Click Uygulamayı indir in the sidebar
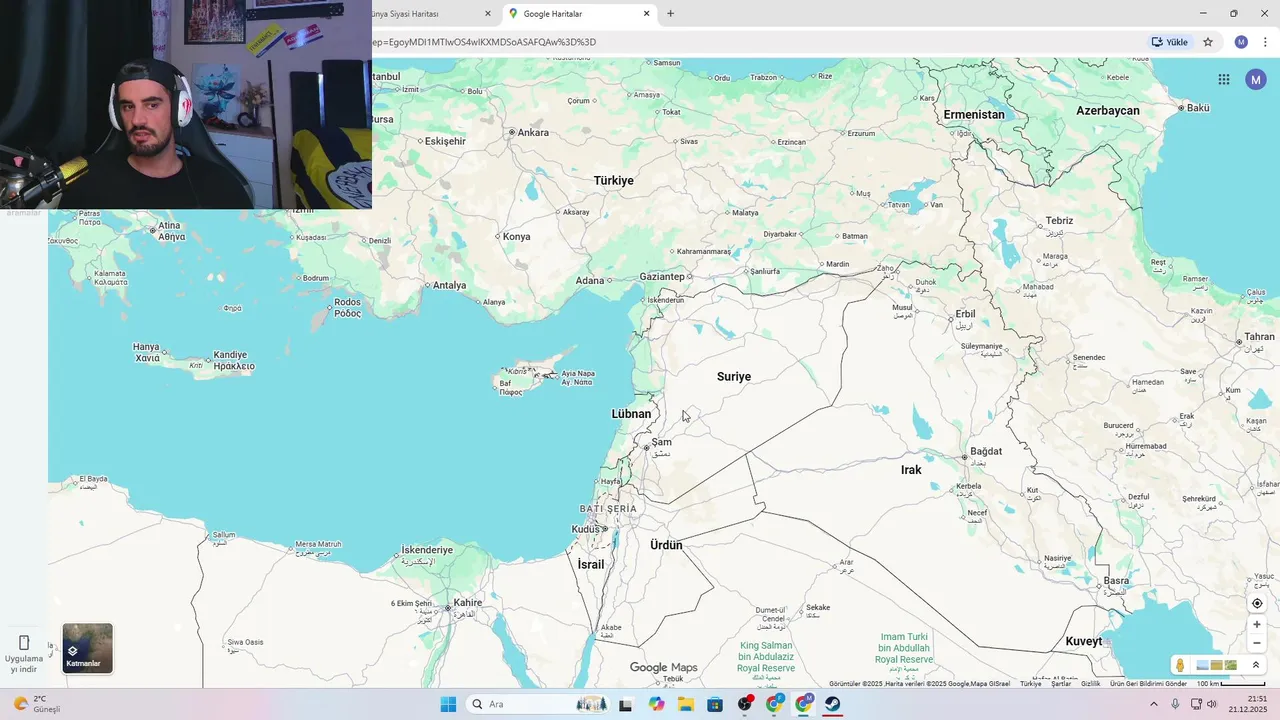 coord(24,653)
